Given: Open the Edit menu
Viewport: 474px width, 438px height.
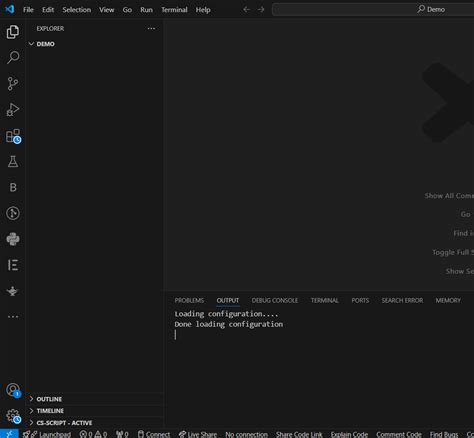Looking at the screenshot, I should pos(48,10).
